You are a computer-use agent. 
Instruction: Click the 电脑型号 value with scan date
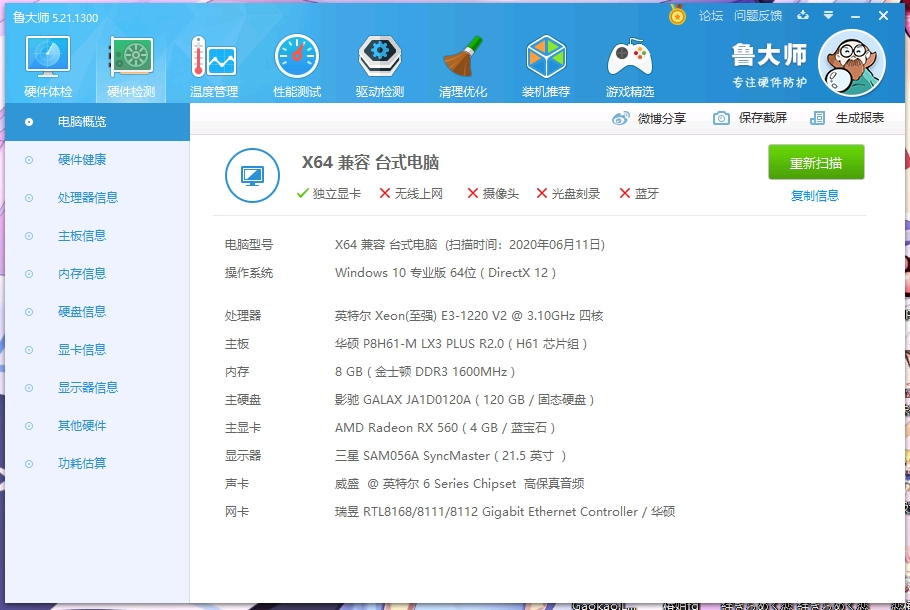pyautogui.click(x=470, y=245)
